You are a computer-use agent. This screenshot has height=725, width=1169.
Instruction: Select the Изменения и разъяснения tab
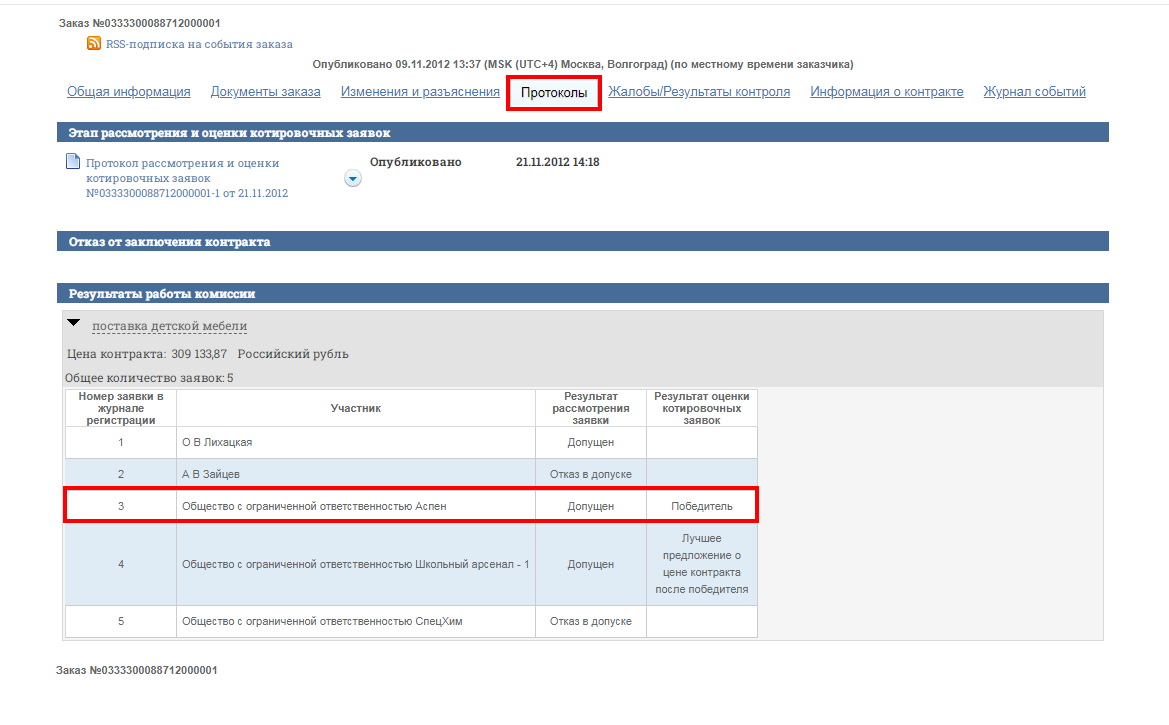(x=419, y=91)
